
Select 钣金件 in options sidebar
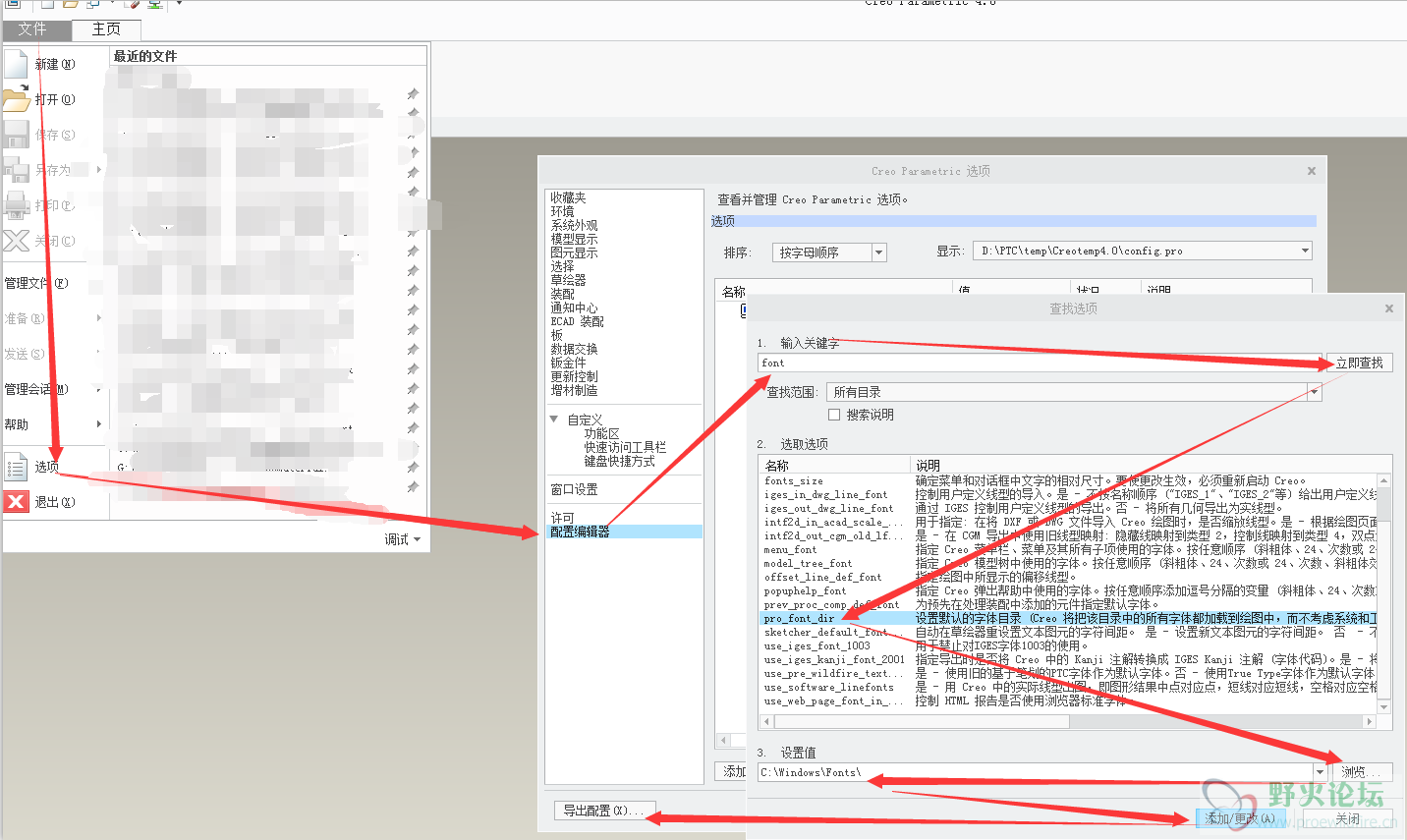(x=568, y=363)
